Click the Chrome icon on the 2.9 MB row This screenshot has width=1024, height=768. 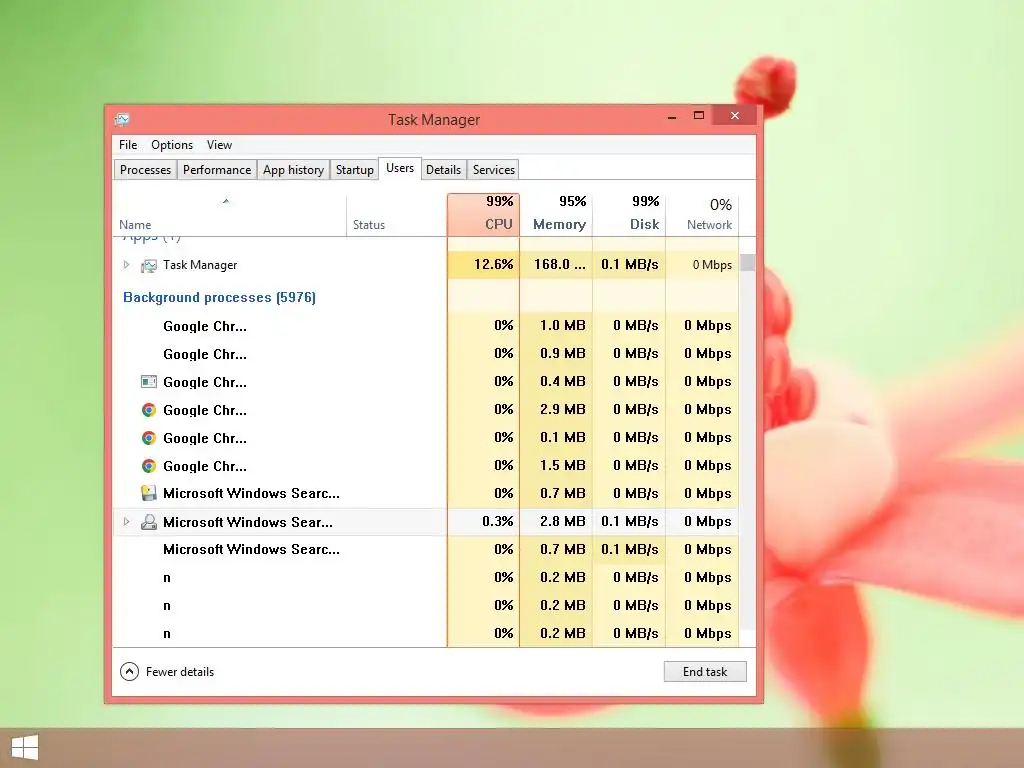[149, 409]
